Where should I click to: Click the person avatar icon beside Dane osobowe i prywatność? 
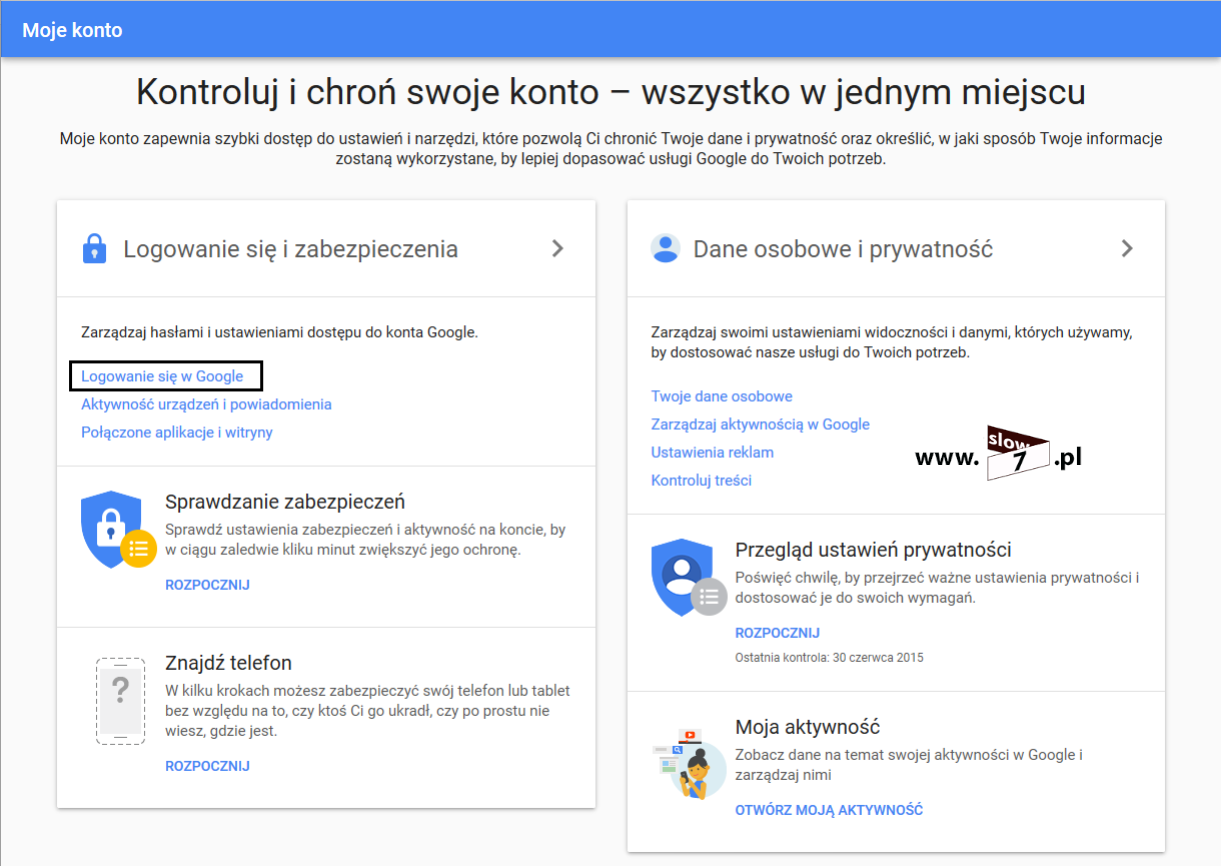[665, 249]
